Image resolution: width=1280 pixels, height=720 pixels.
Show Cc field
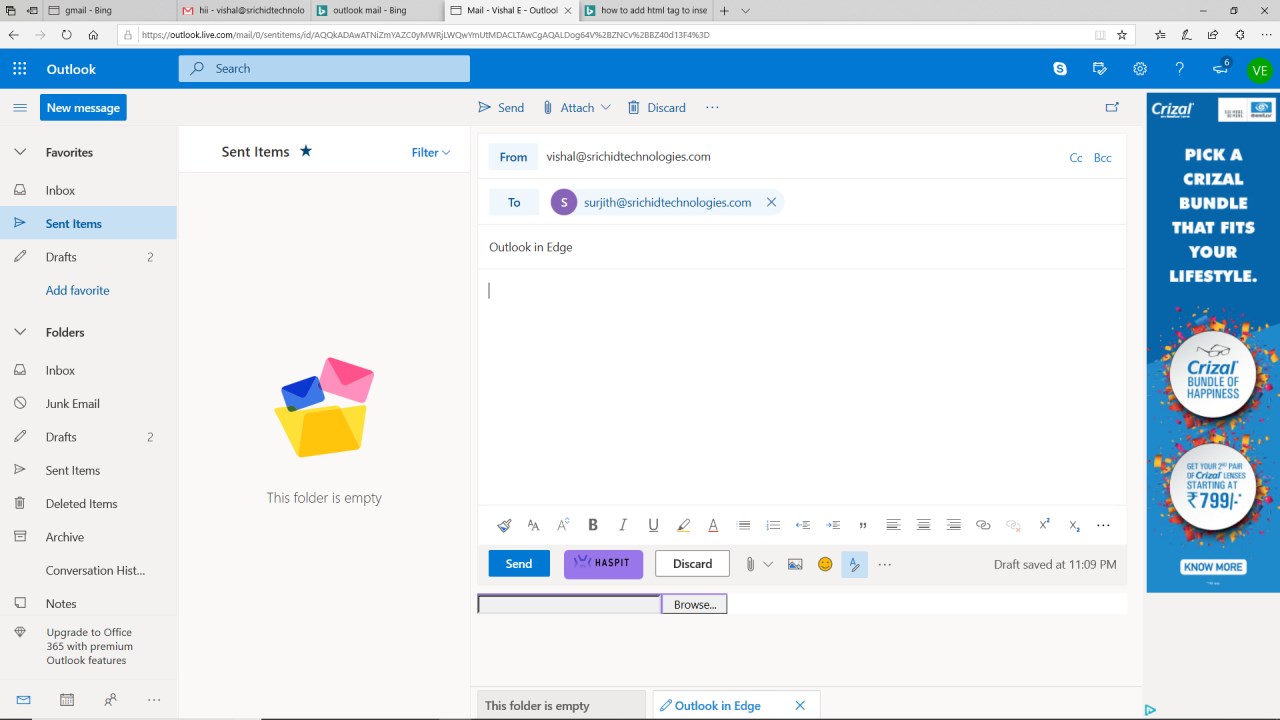coord(1076,158)
